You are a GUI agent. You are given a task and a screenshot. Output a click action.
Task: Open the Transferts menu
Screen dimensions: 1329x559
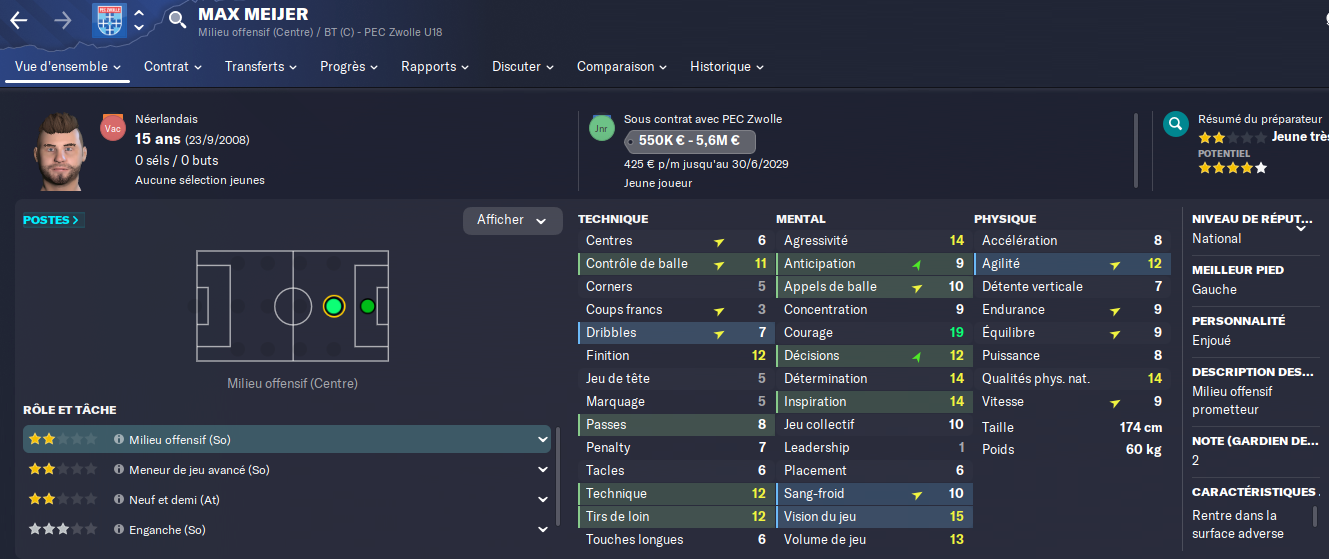point(261,67)
